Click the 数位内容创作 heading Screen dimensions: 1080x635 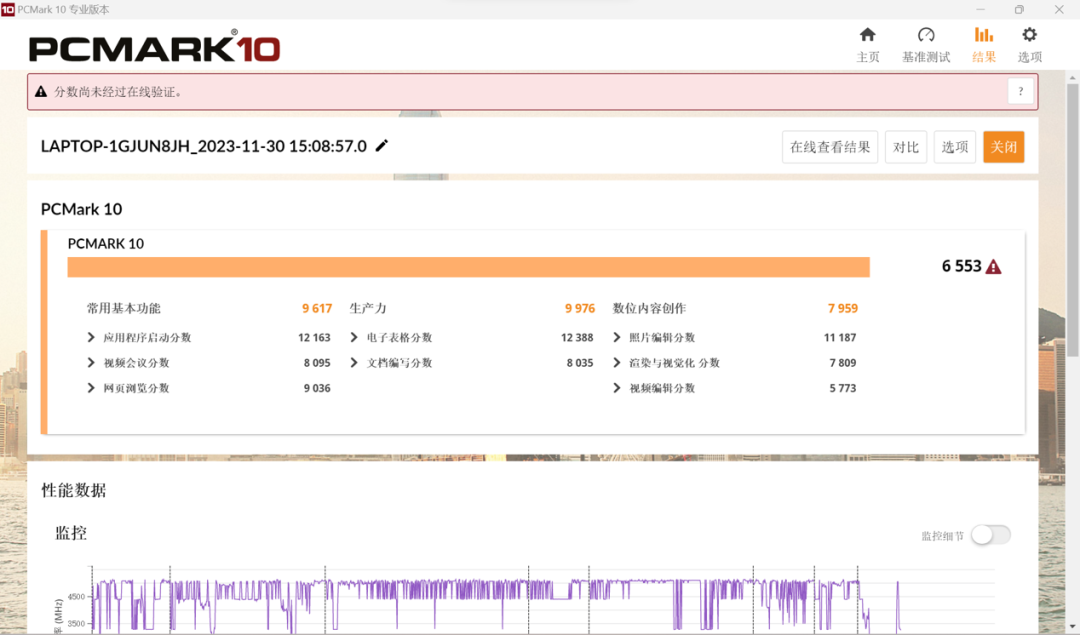pyautogui.click(x=649, y=309)
